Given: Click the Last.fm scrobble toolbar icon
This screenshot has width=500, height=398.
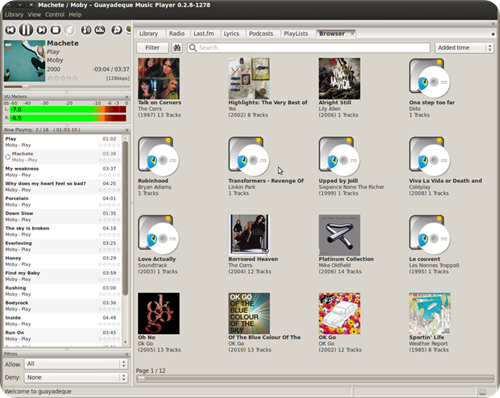Looking at the screenshot, I should tap(100, 30).
